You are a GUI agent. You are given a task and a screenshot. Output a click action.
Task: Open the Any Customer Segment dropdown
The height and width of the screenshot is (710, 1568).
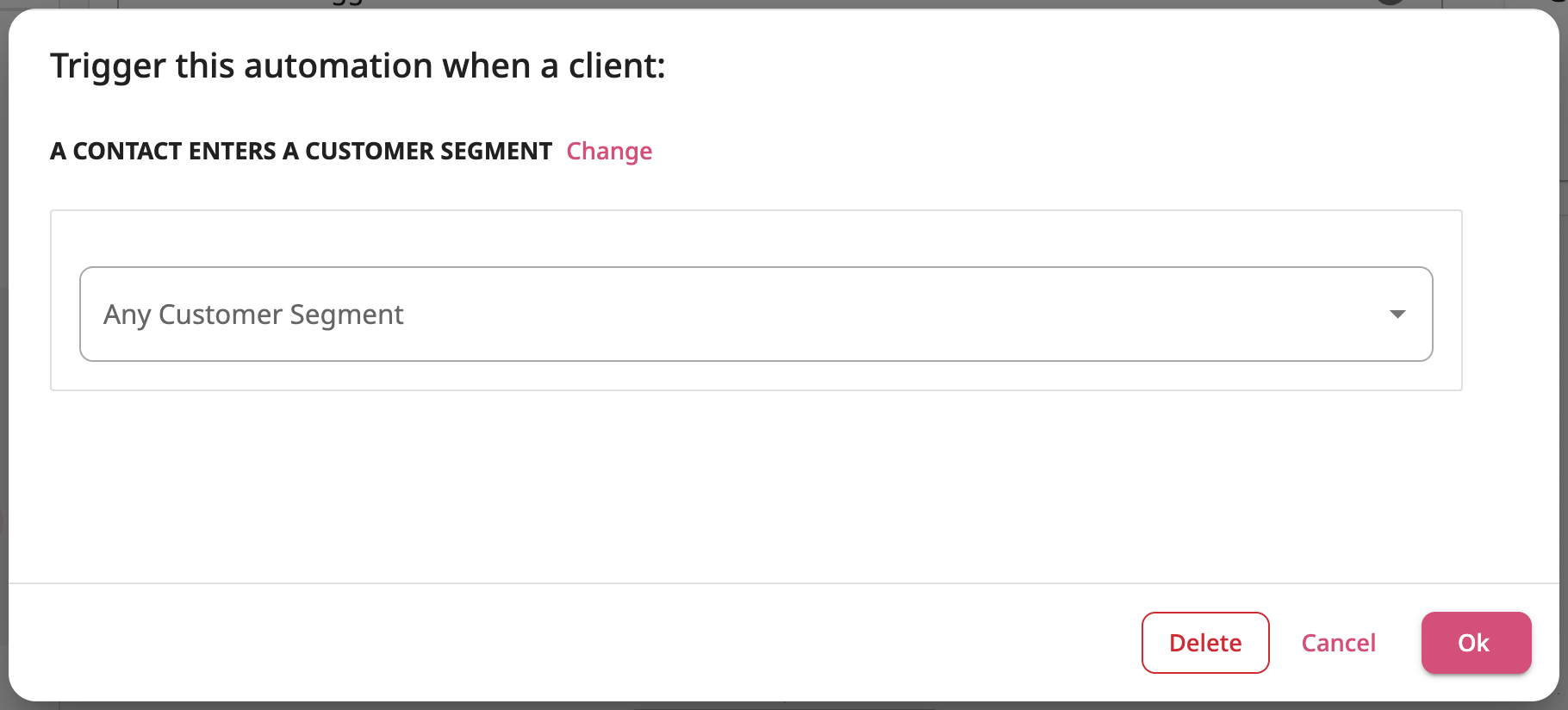tap(756, 314)
